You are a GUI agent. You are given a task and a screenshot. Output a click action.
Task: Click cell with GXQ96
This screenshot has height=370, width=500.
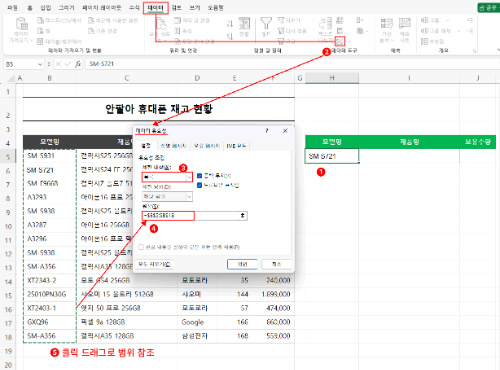(x=50, y=322)
